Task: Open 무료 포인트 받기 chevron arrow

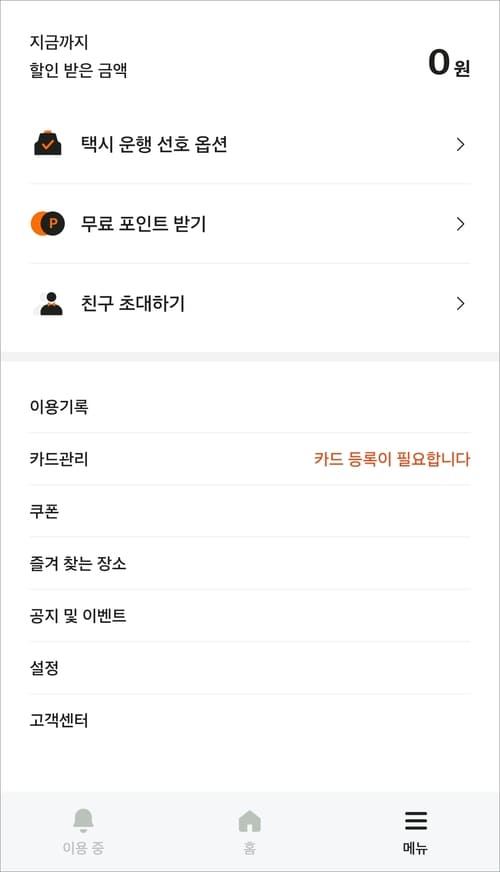Action: pos(460,224)
